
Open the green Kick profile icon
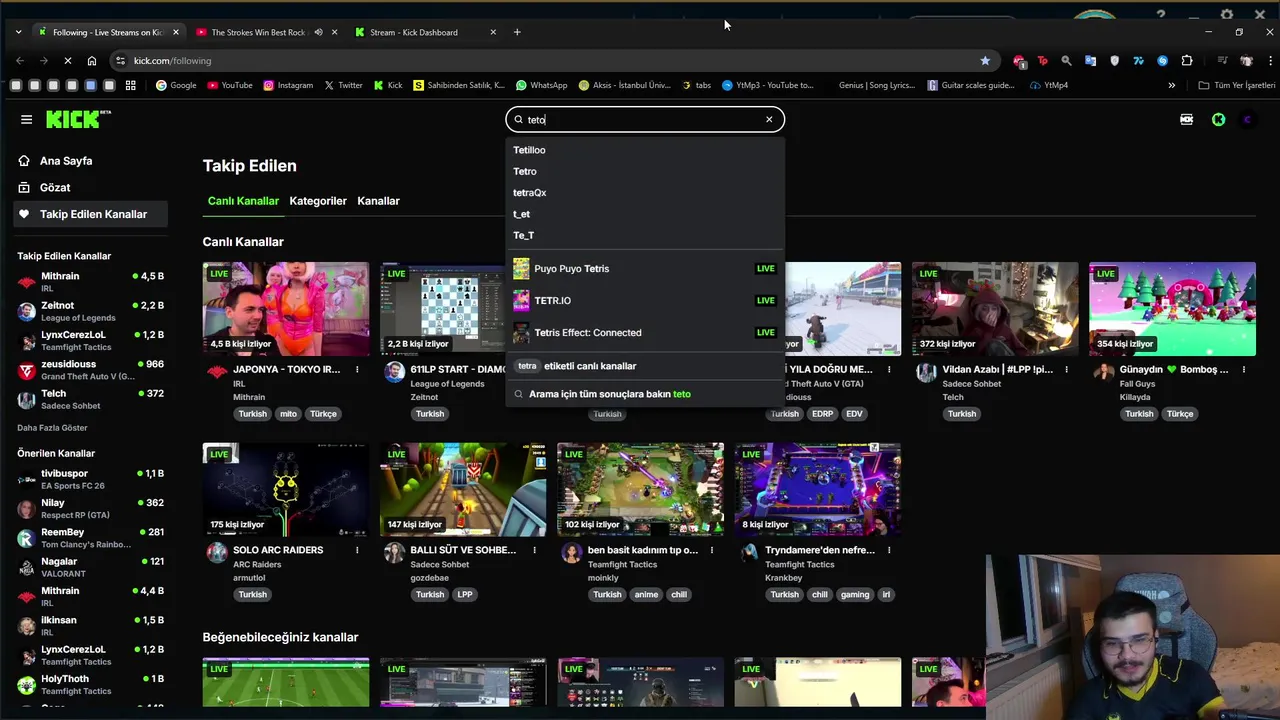click(1218, 119)
